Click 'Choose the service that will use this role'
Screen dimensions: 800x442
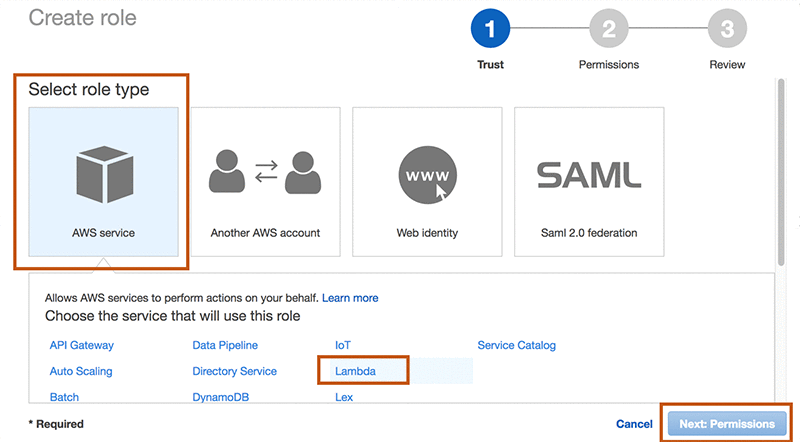[x=172, y=316]
